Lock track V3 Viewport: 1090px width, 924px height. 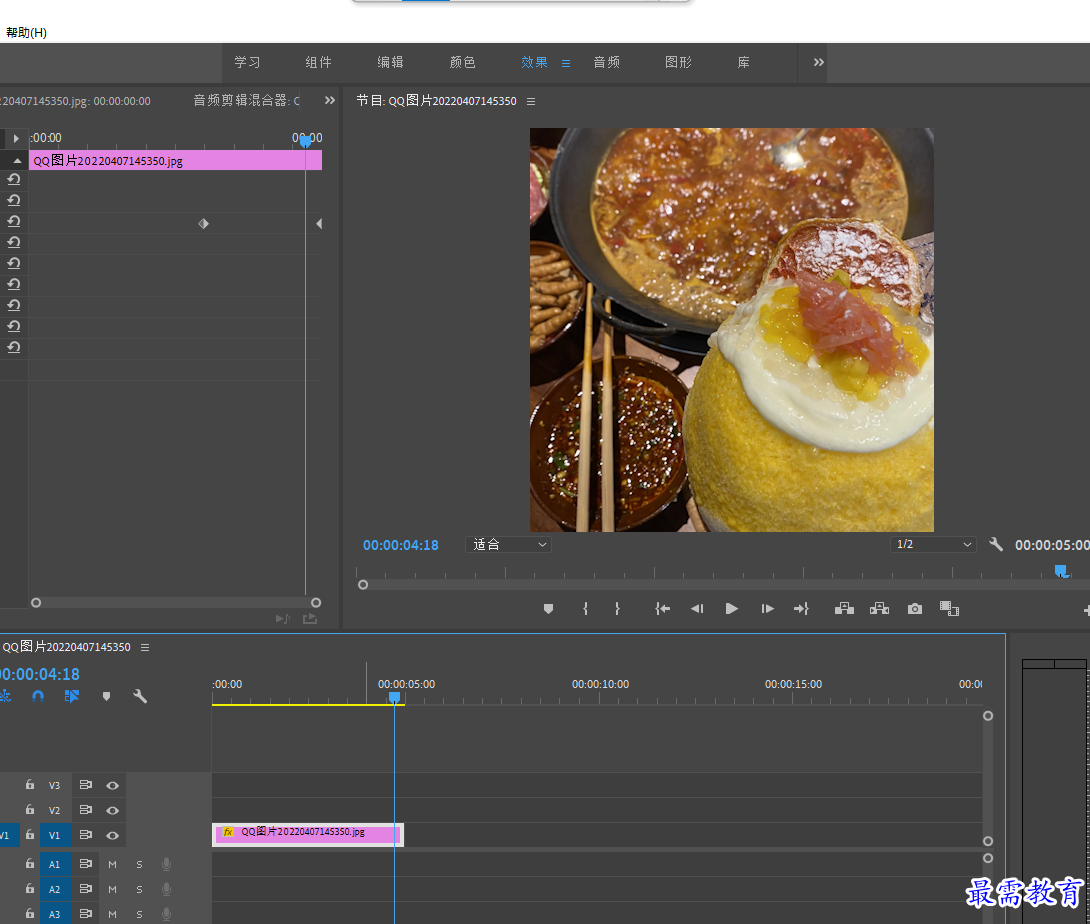click(30, 785)
